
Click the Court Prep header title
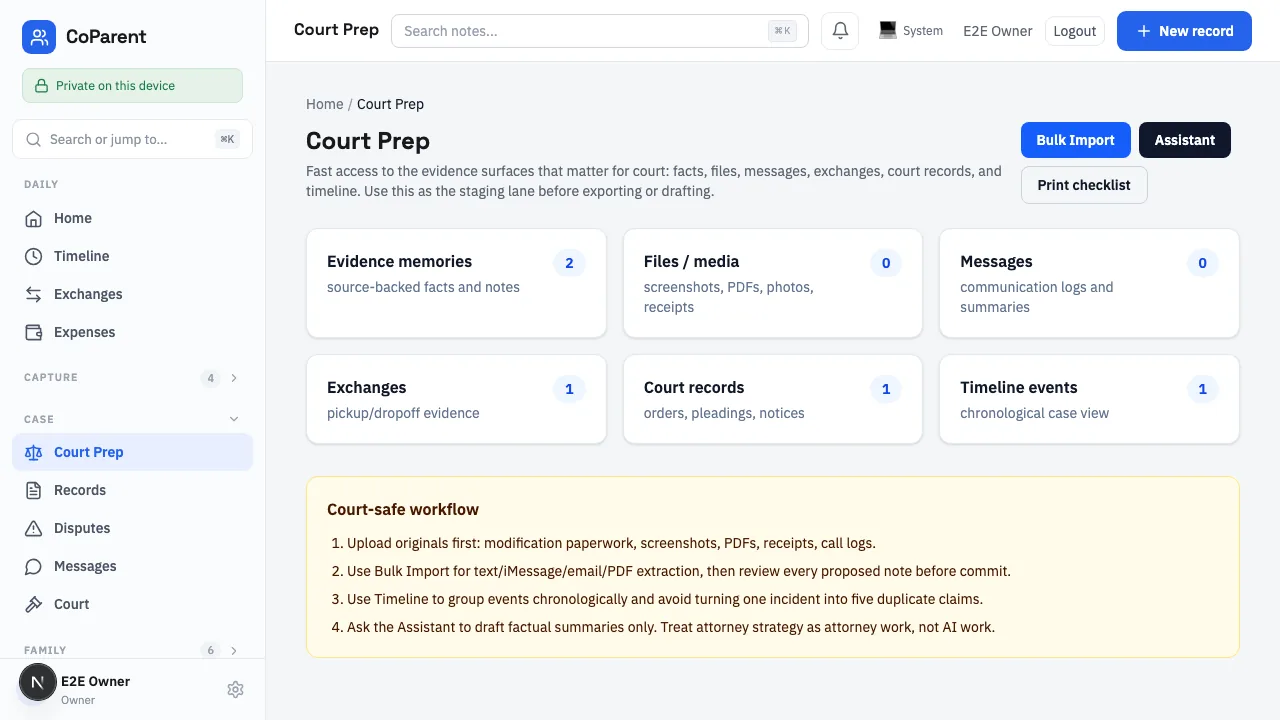coord(336,30)
